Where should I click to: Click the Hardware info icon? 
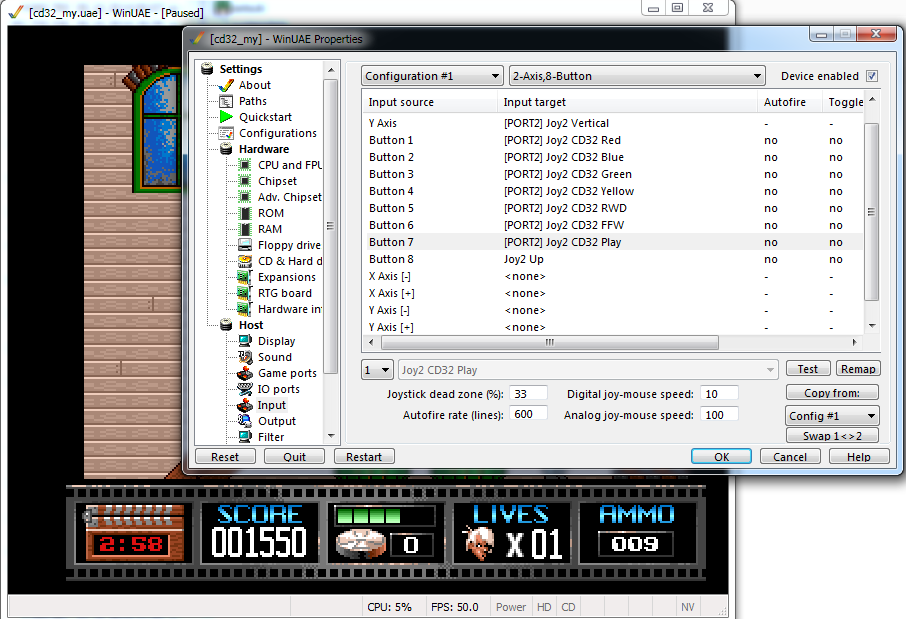[x=245, y=309]
